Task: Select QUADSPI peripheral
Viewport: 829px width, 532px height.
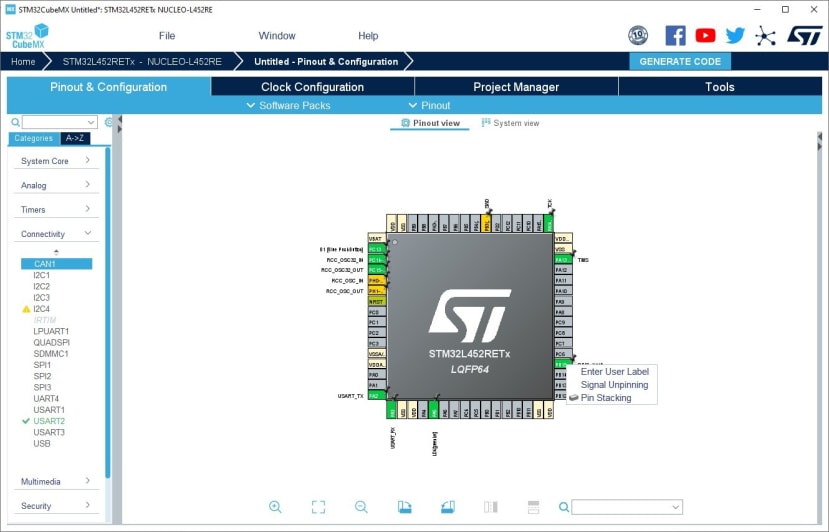Action: pos(51,342)
